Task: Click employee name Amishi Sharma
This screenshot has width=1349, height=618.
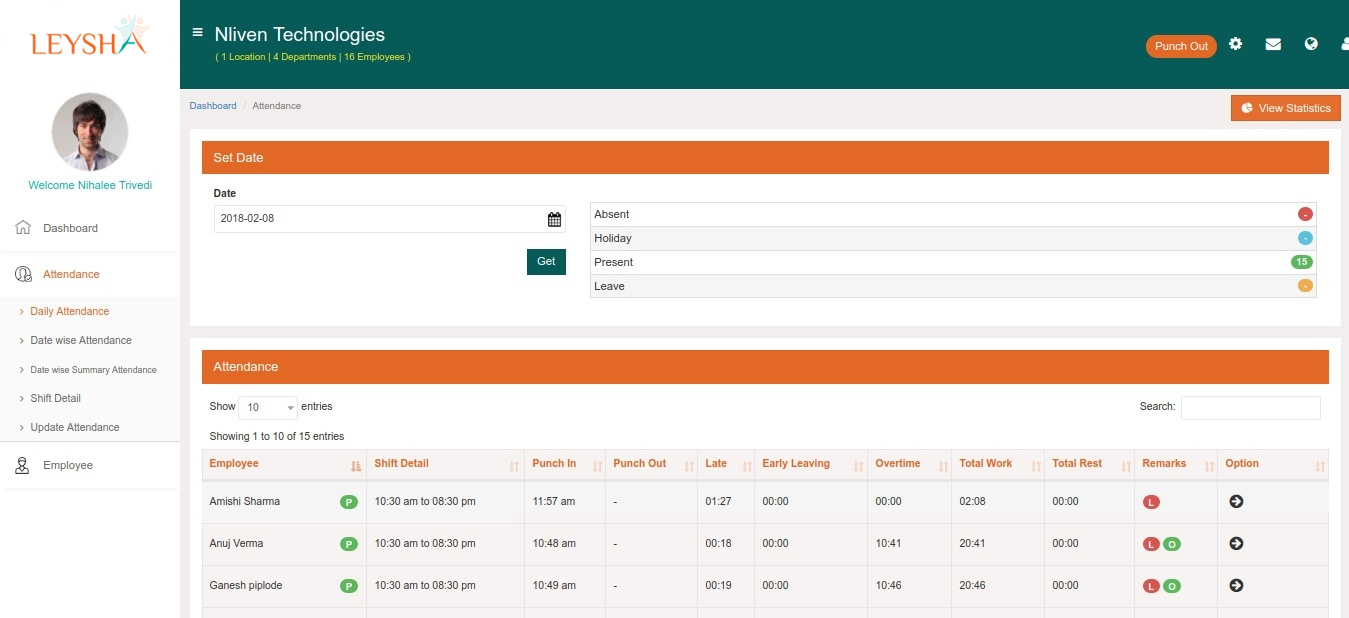Action: pyautogui.click(x=244, y=502)
